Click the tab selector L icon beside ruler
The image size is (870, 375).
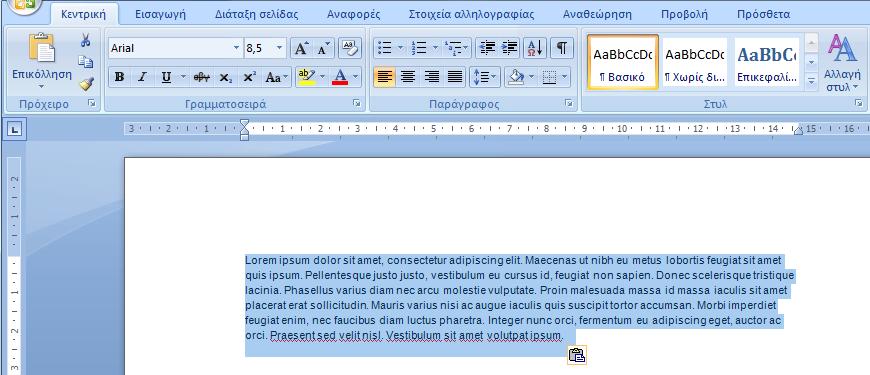[x=15, y=130]
